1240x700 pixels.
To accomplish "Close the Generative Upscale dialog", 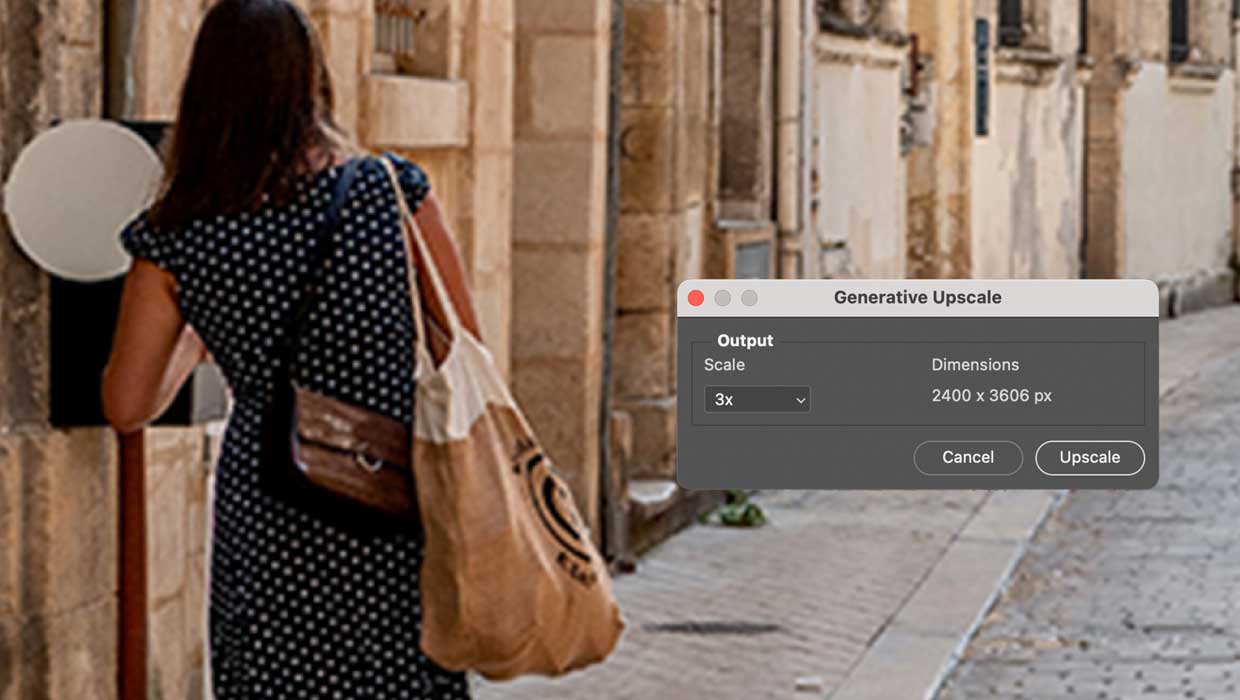I will 696,298.
